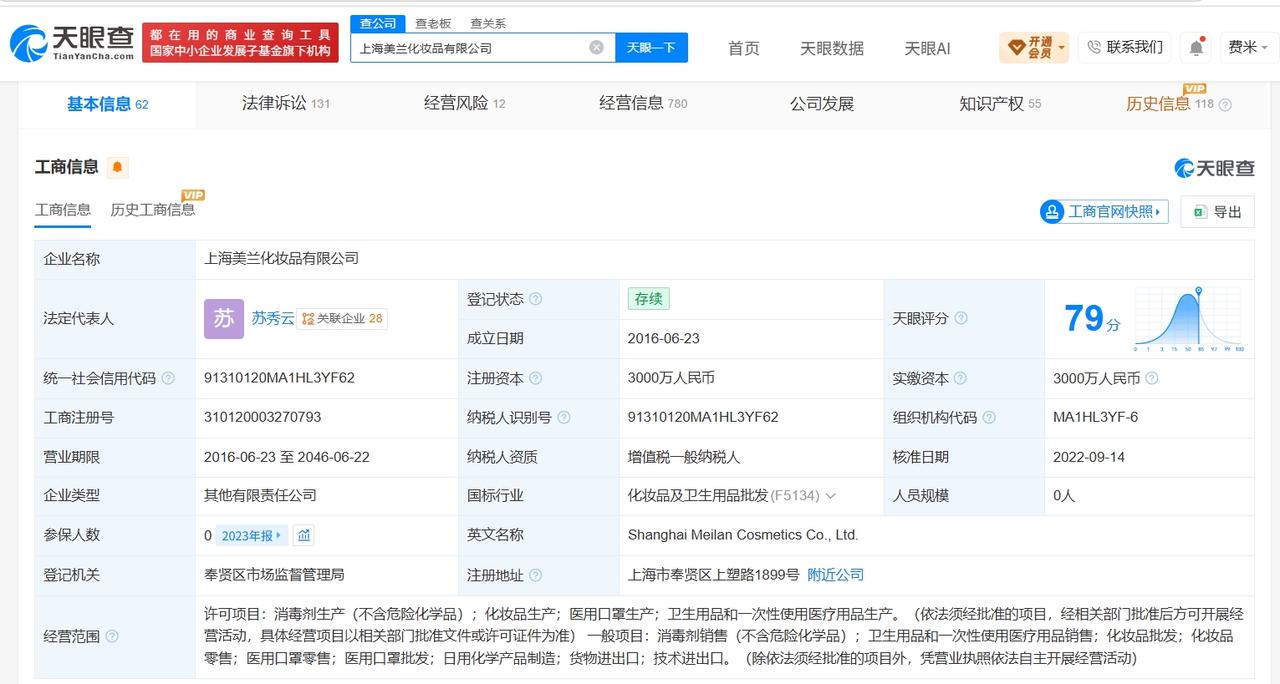Screen dimensions: 1280x684
Task: Expand the 2023年报 report selector
Action: (x=251, y=535)
